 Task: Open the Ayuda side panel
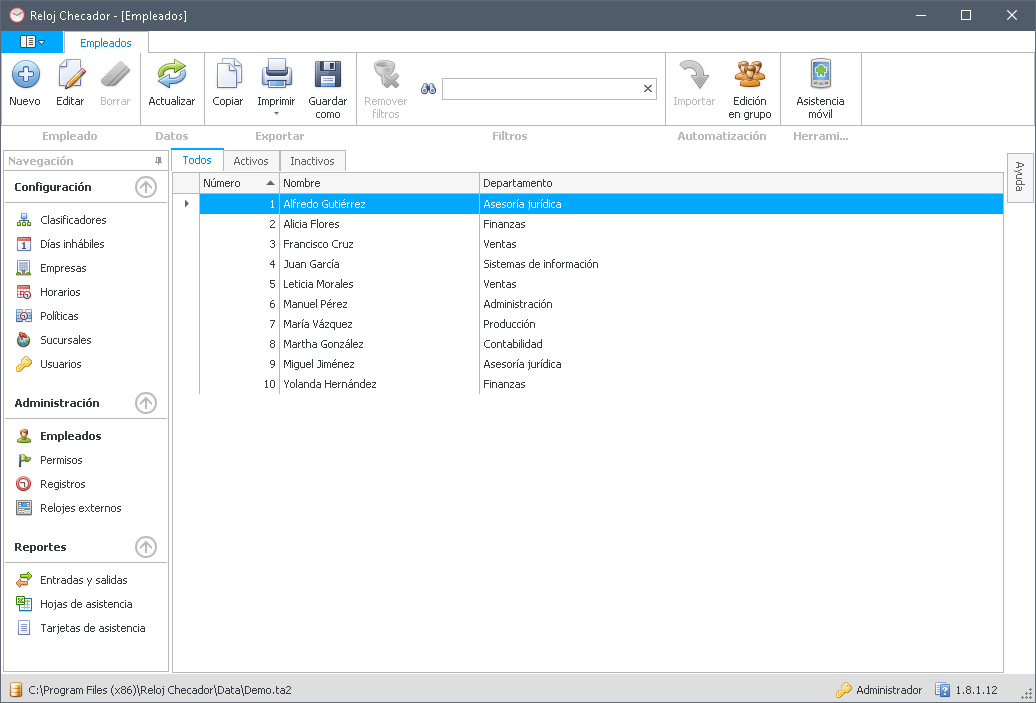pos(1019,177)
